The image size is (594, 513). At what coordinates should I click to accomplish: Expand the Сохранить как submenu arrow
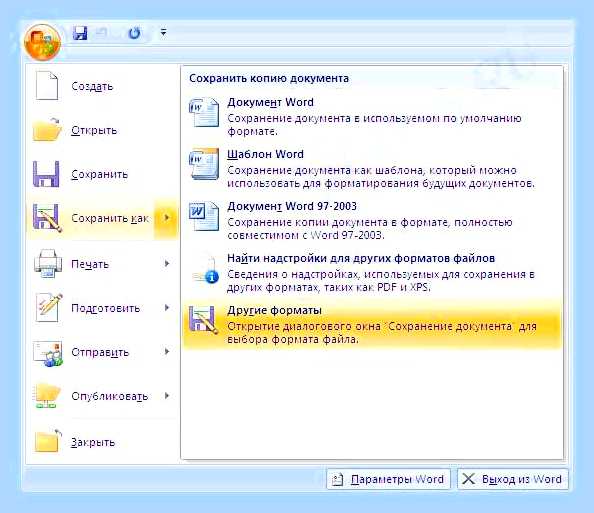point(166,218)
